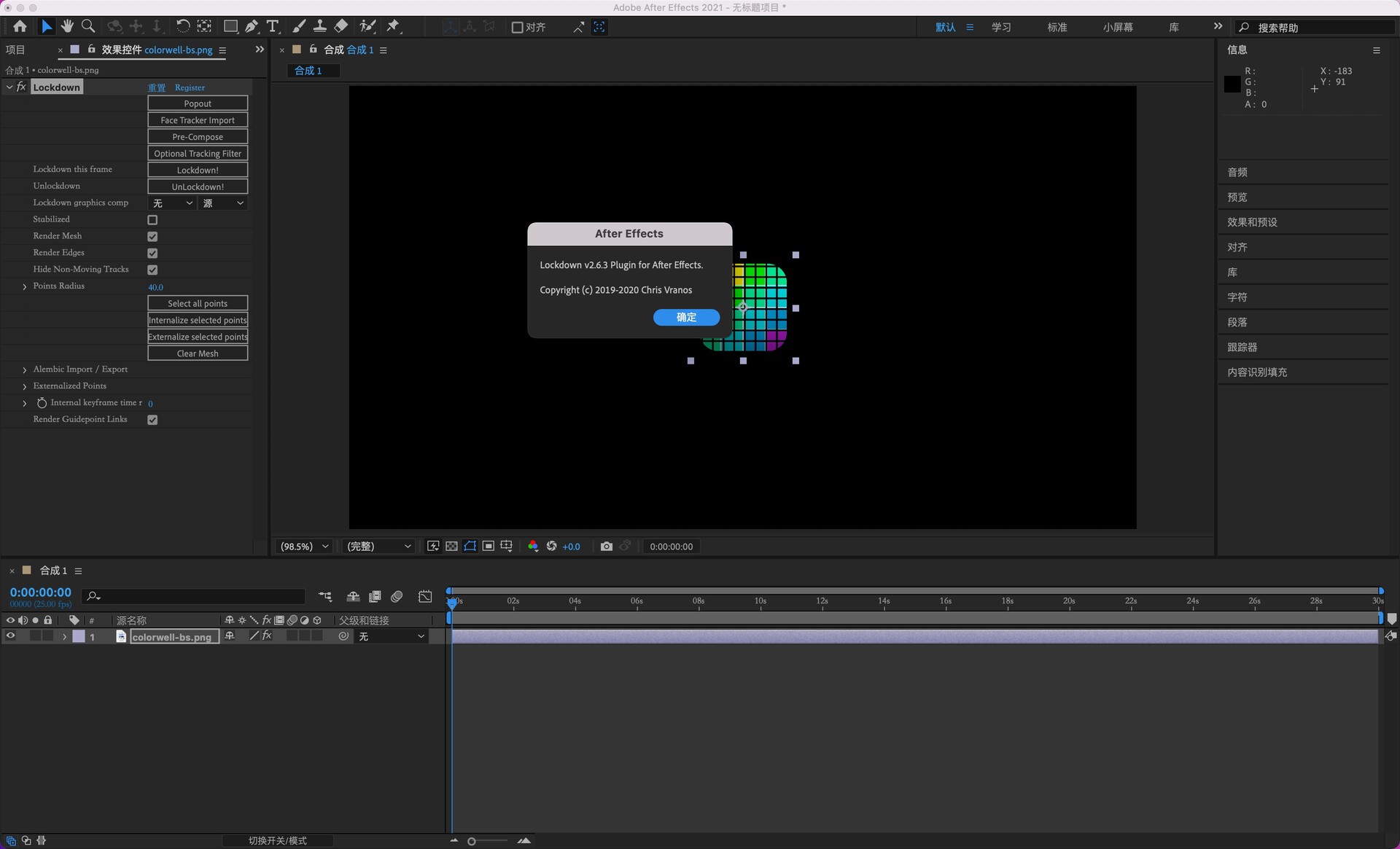
Task: Click the Internalize selected points icon
Action: pyautogui.click(x=197, y=320)
